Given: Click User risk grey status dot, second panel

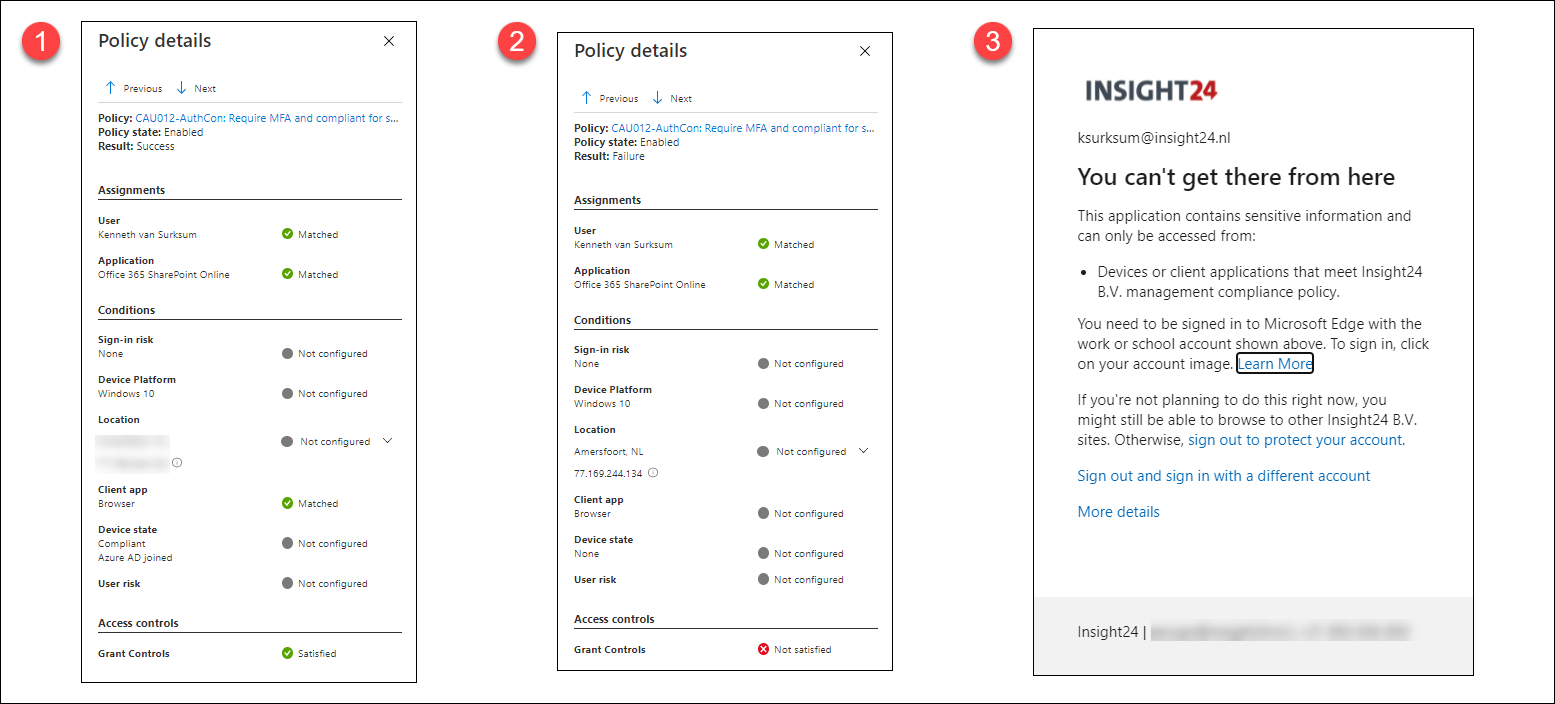Looking at the screenshot, I should 763,579.
